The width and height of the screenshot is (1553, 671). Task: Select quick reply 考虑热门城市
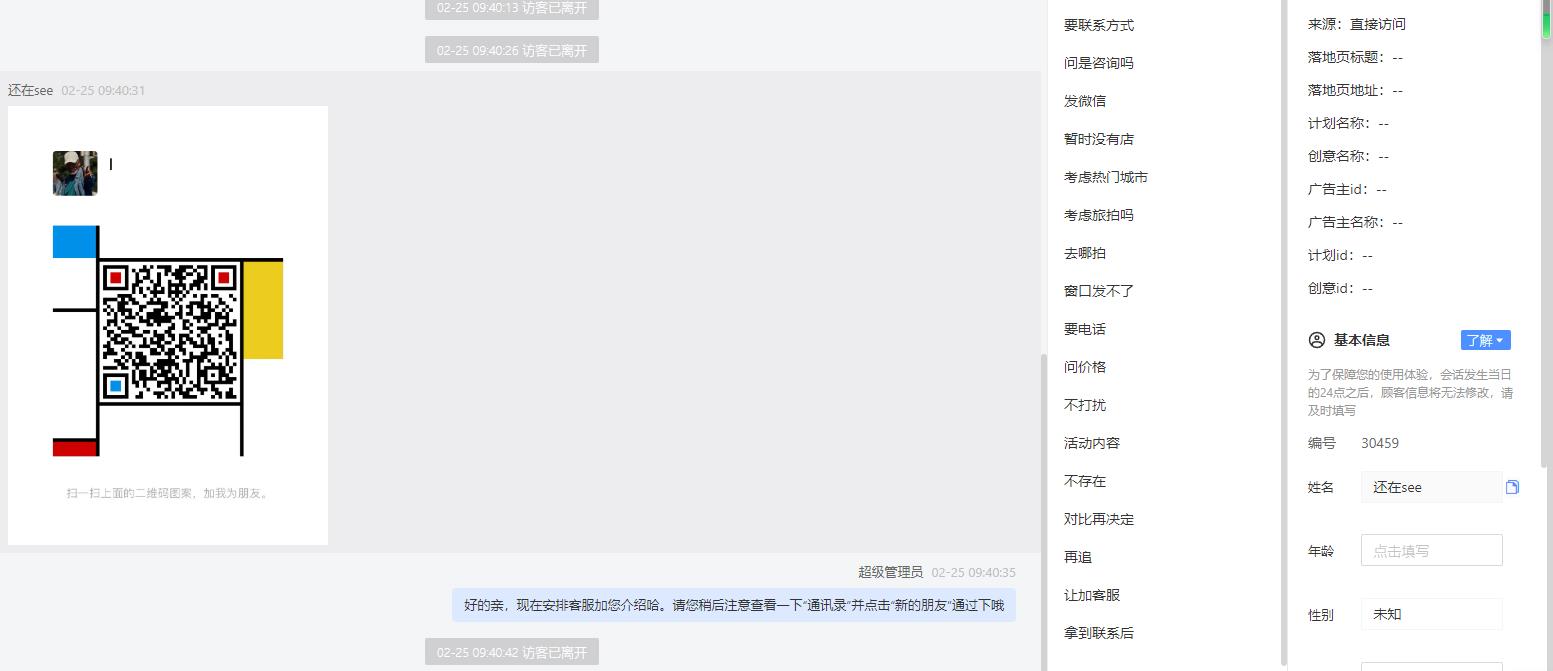[x=1106, y=177]
